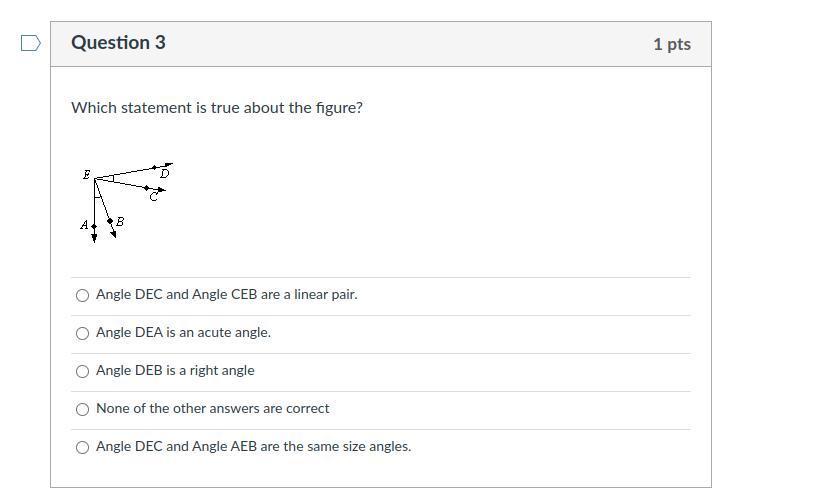Image resolution: width=839 pixels, height=499 pixels.
Task: Click the answer text 'Angle DEA is an acute angle.'
Action: pos(183,333)
